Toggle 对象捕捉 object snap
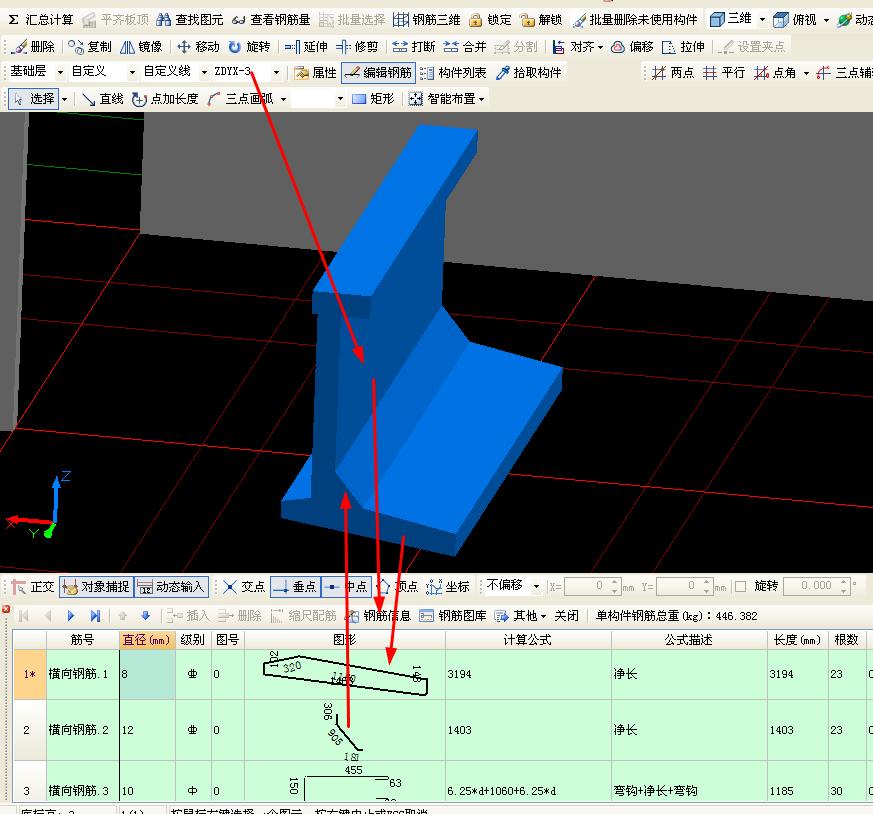This screenshot has height=814, width=873. (96, 587)
